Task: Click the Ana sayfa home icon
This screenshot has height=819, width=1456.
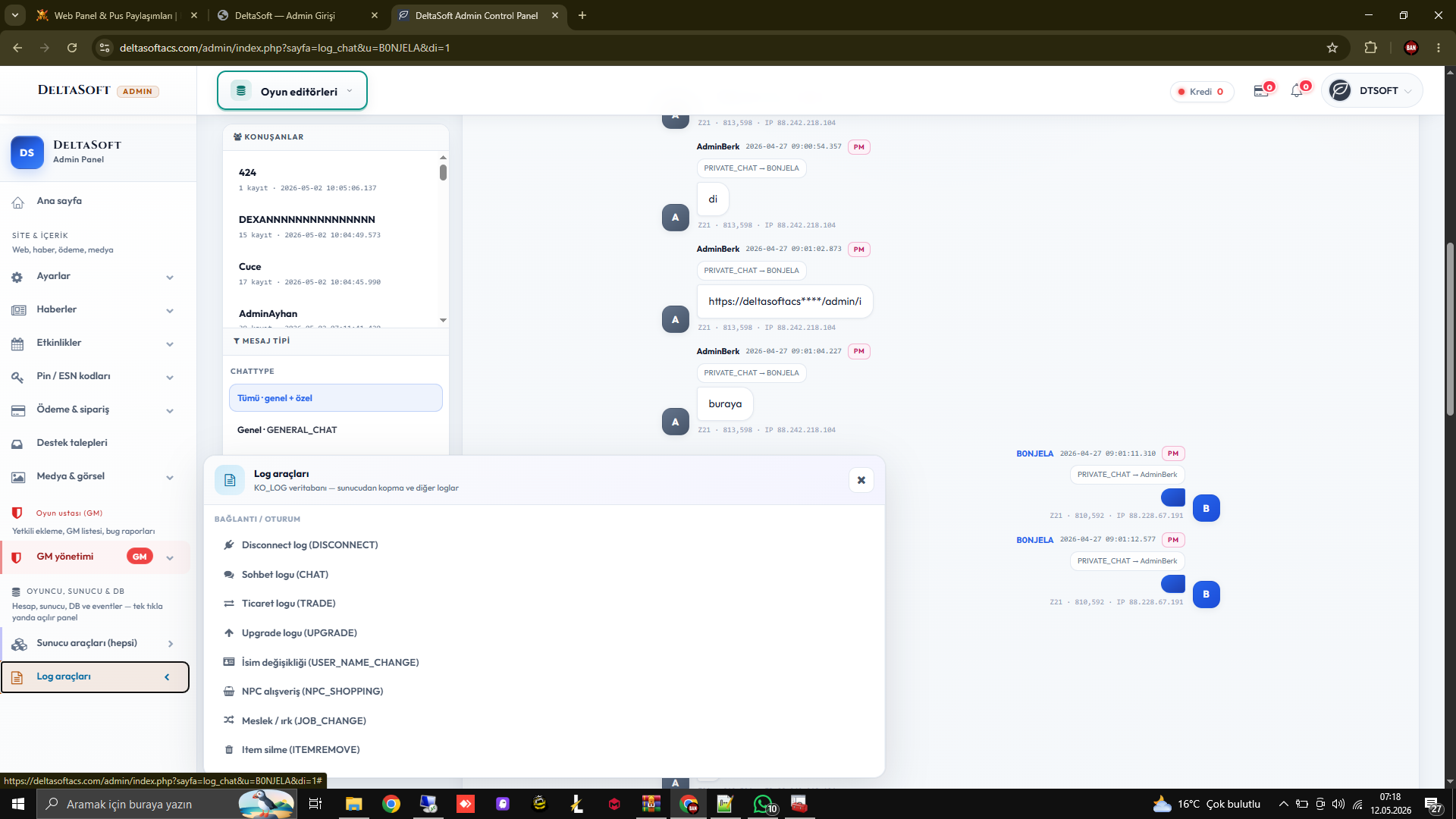Action: pos(18,202)
